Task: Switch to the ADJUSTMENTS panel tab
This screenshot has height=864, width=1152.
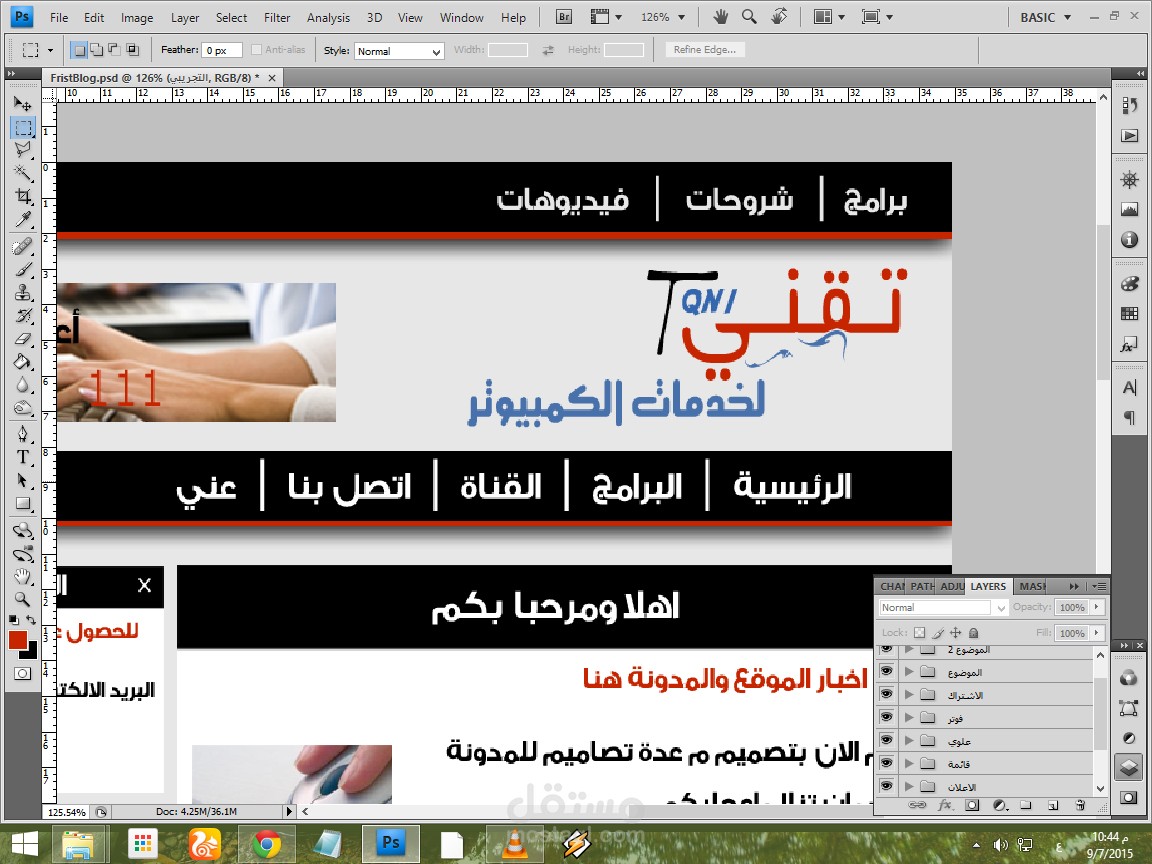Action: pyautogui.click(x=952, y=586)
